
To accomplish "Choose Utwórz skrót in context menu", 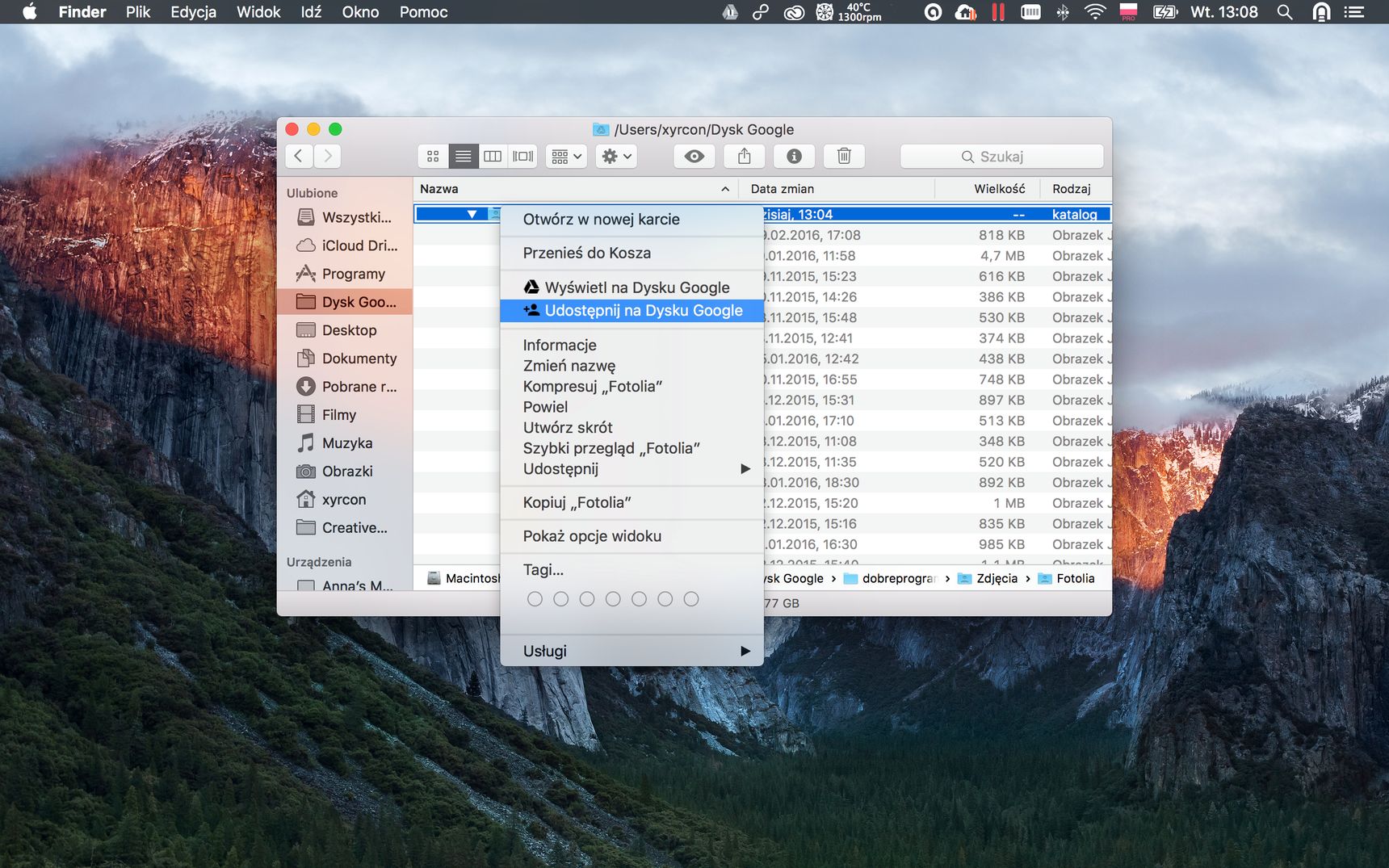I will coord(632,428).
